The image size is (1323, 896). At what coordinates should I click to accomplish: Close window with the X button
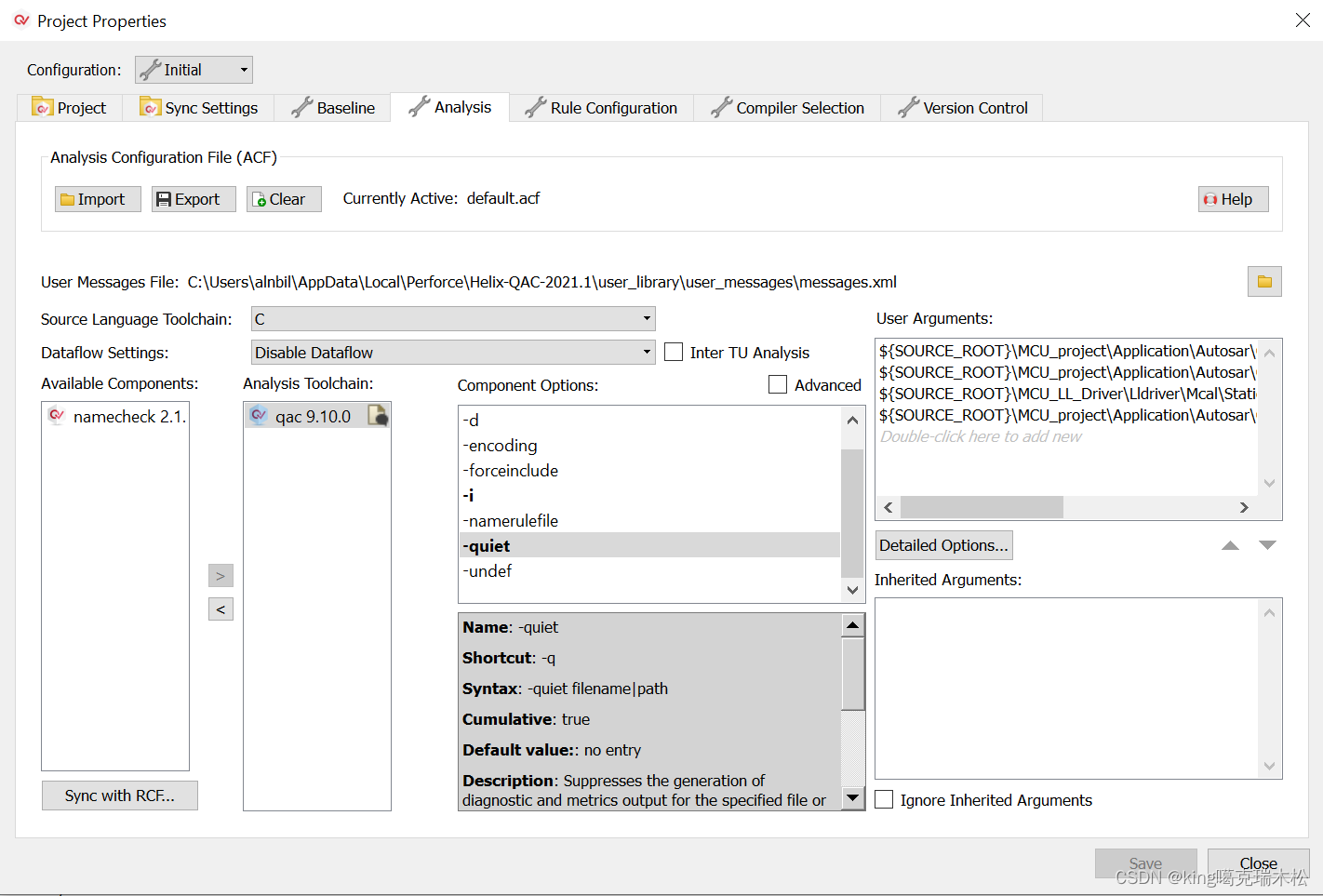pyautogui.click(x=1303, y=20)
